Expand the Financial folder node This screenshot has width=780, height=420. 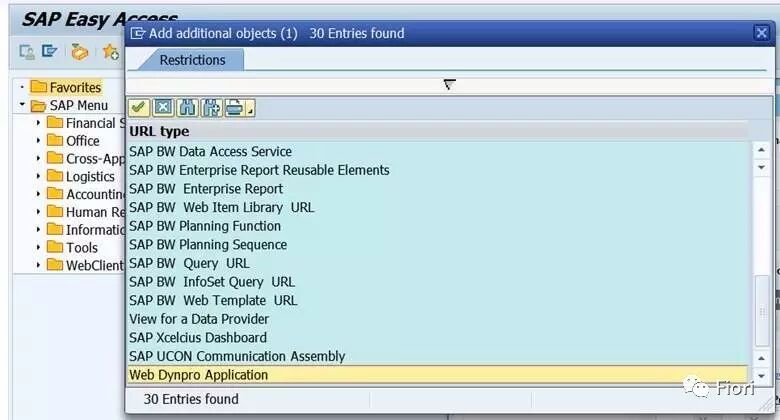point(38,122)
